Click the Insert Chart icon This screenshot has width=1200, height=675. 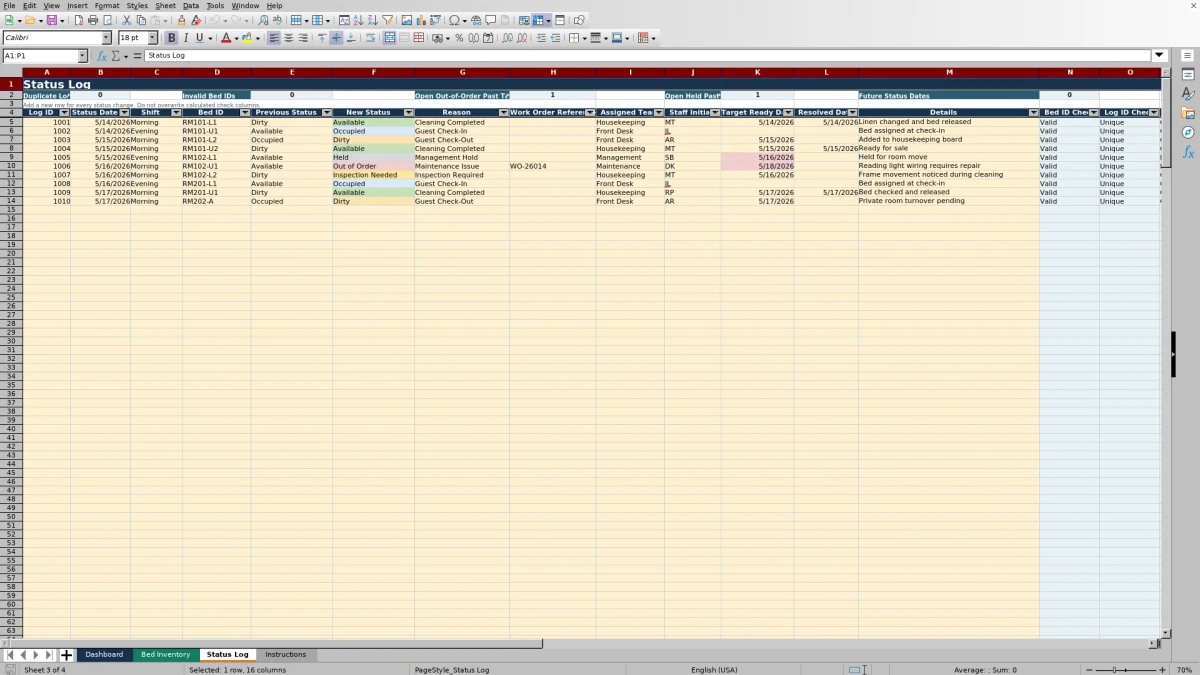coord(420,20)
